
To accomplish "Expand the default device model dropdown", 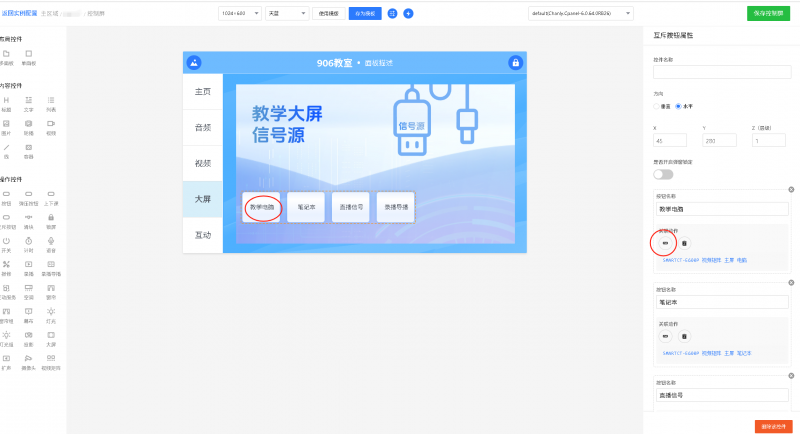I will point(582,14).
